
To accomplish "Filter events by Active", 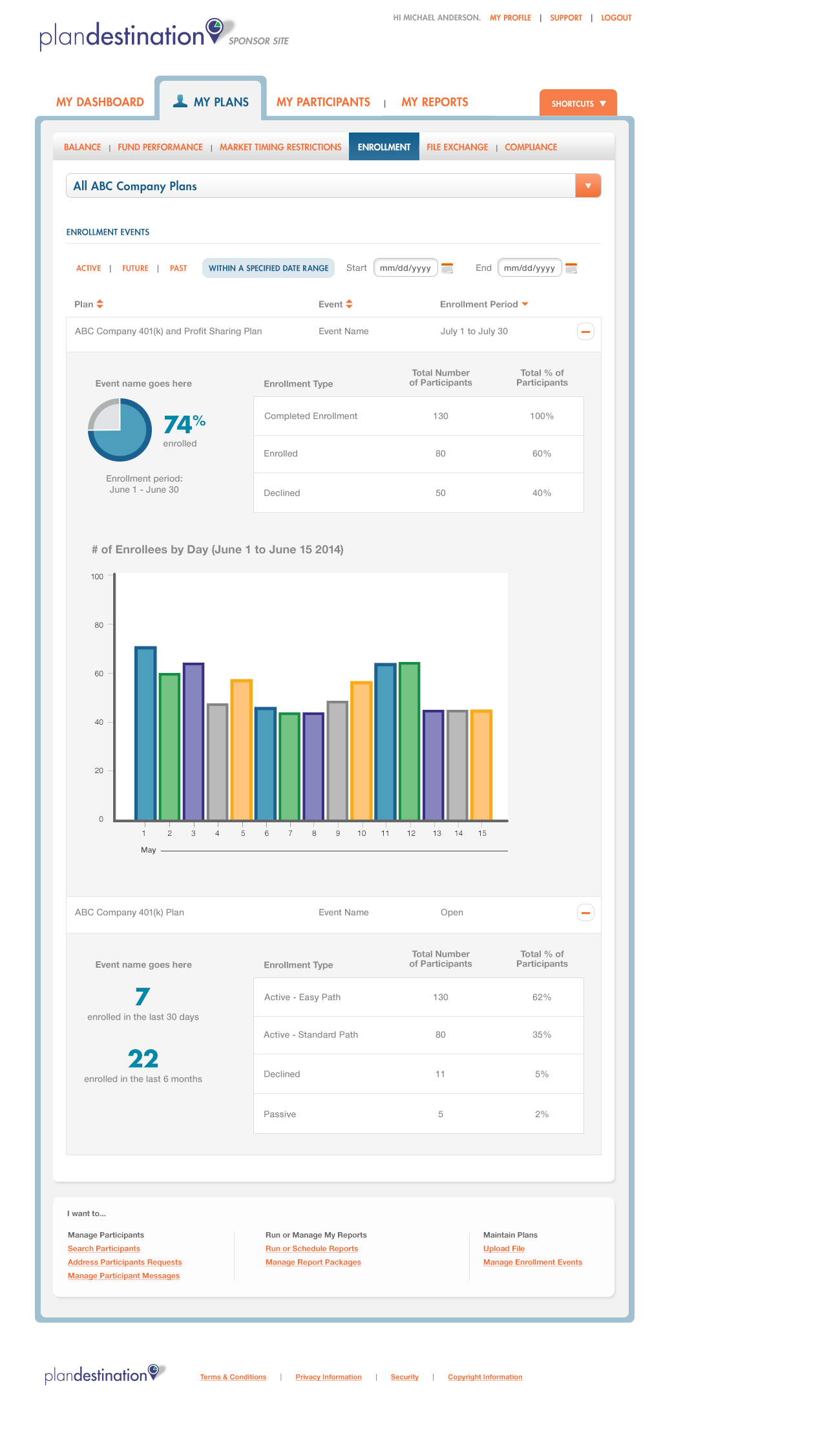I will point(89,268).
